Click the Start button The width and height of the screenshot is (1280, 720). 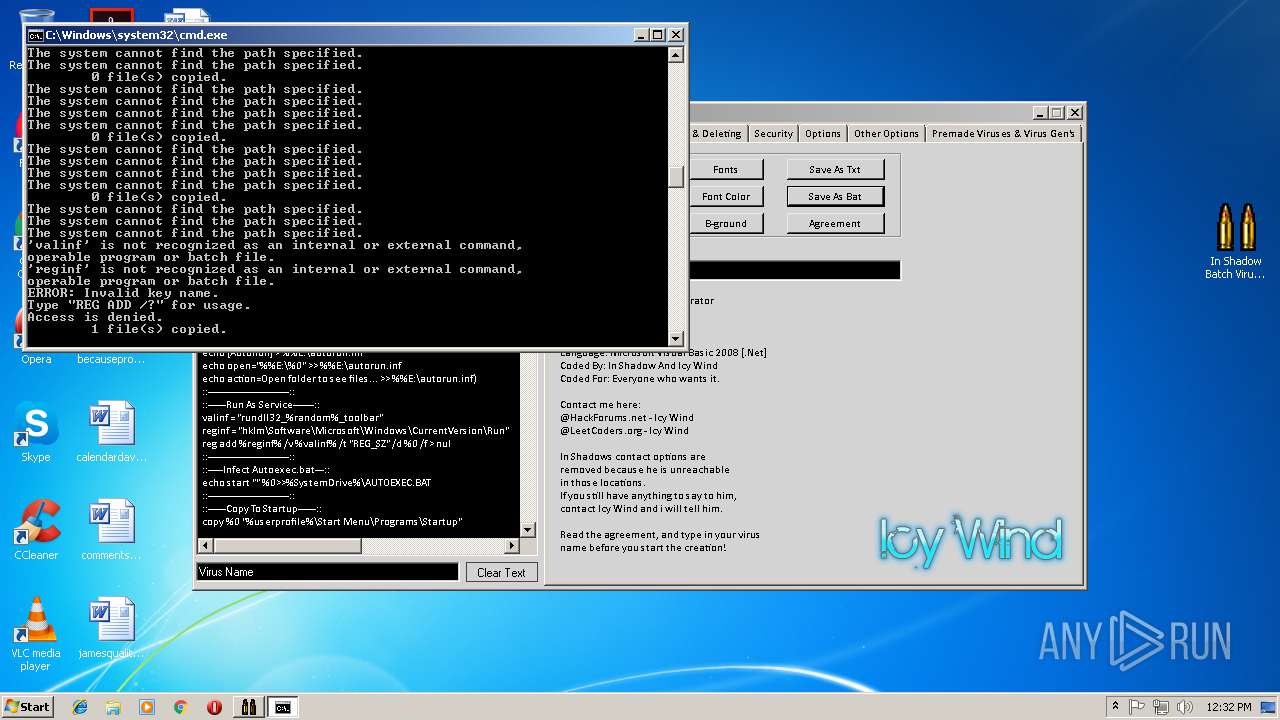coord(27,707)
